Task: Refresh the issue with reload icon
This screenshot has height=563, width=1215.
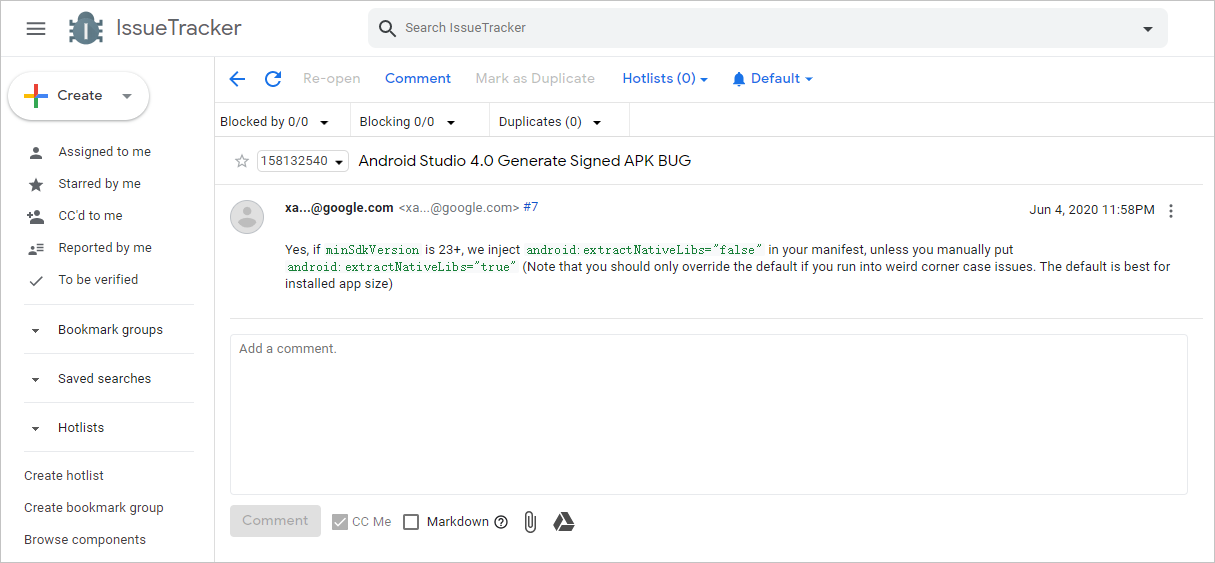Action: point(273,79)
